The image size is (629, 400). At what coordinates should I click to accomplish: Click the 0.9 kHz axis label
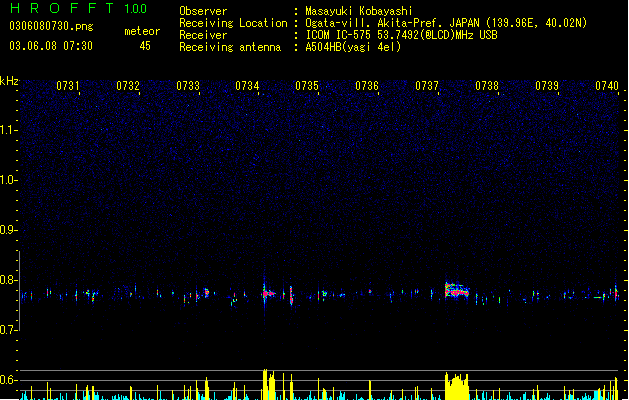tap(8, 230)
